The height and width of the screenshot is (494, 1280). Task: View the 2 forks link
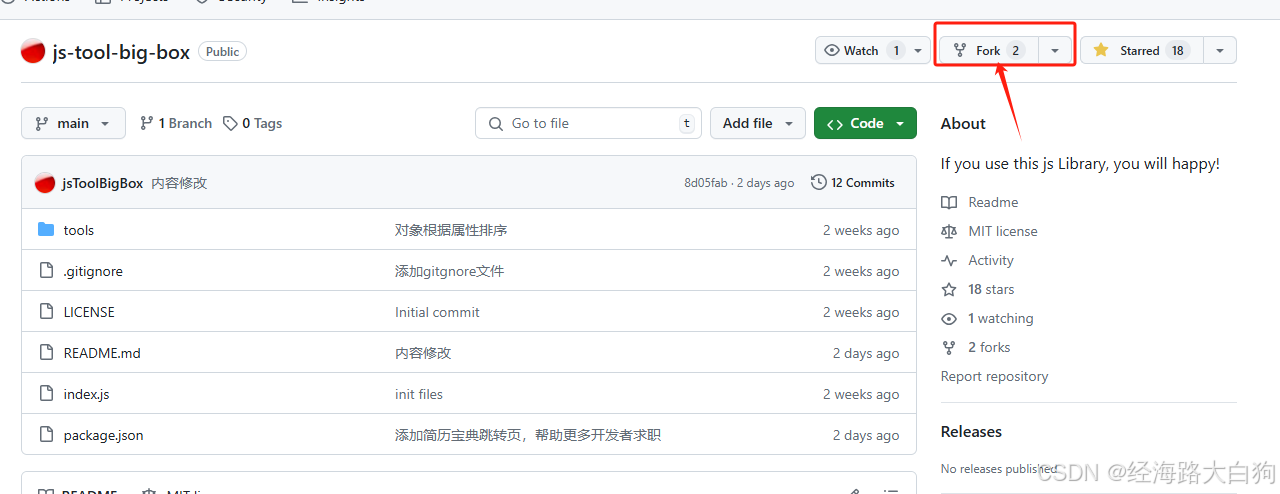(x=989, y=347)
